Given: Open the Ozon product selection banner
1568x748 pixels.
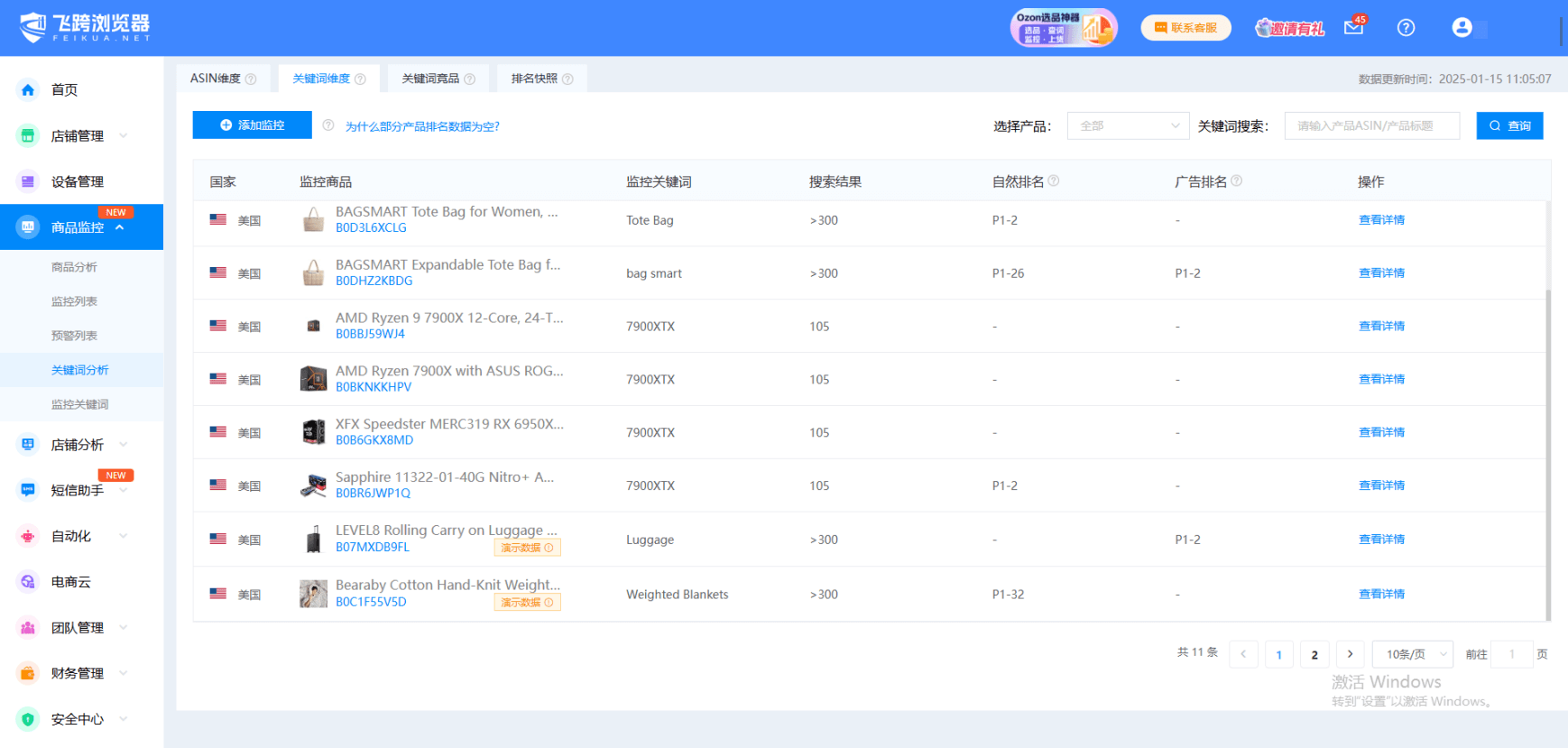Looking at the screenshot, I should tap(1064, 28).
